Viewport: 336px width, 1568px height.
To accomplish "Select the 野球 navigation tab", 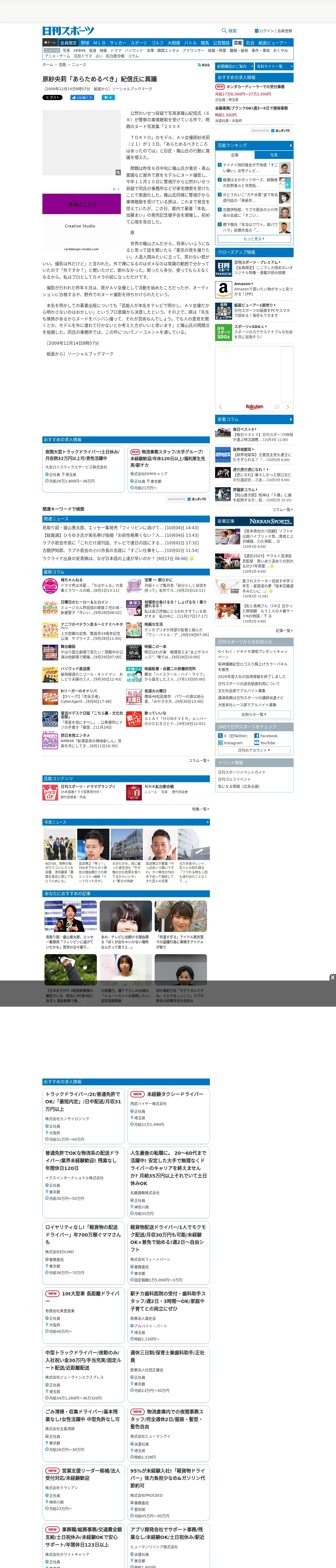I will 85,43.
